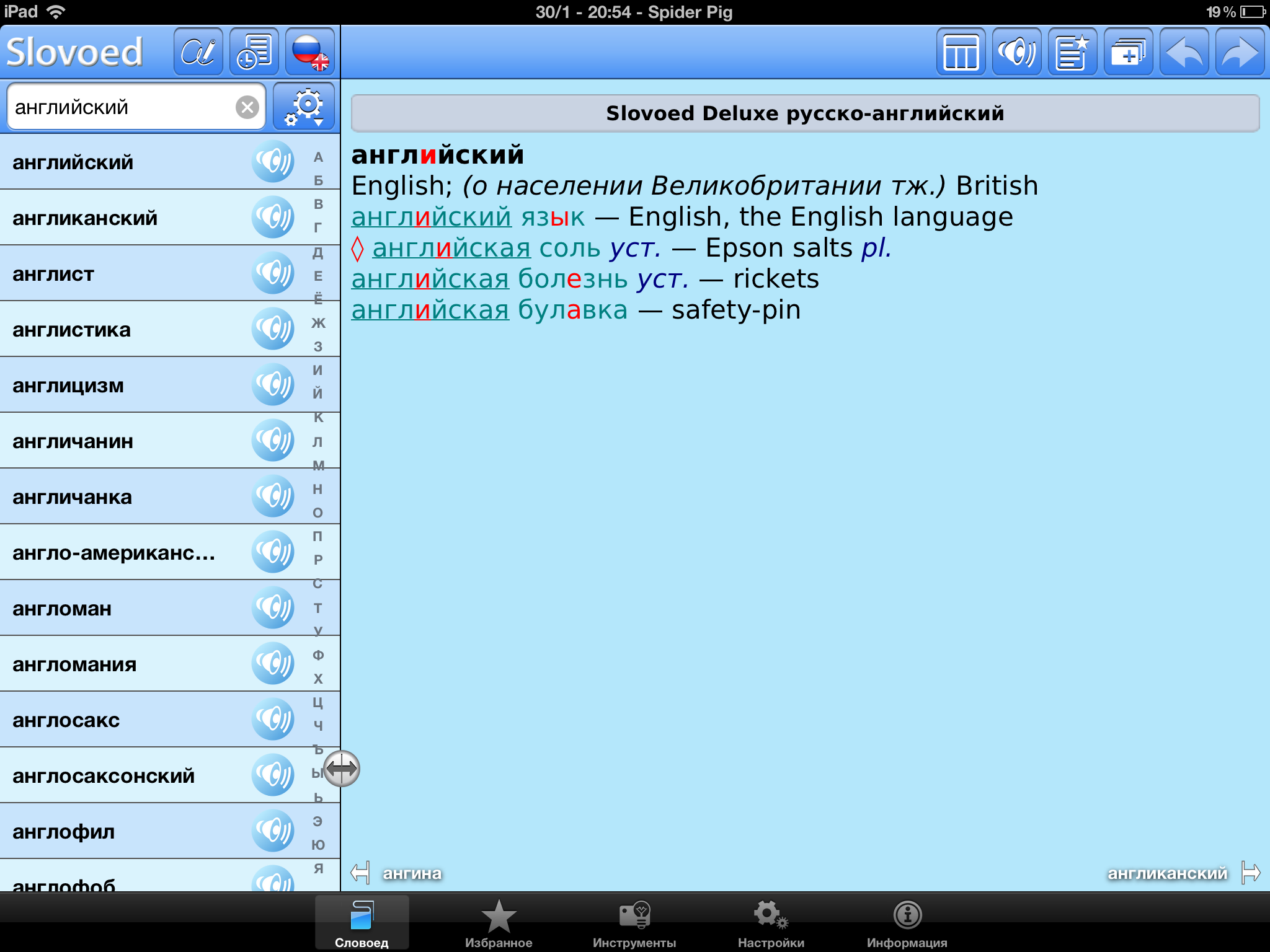
Task: Play sound for англичанка entry
Action: [273, 496]
